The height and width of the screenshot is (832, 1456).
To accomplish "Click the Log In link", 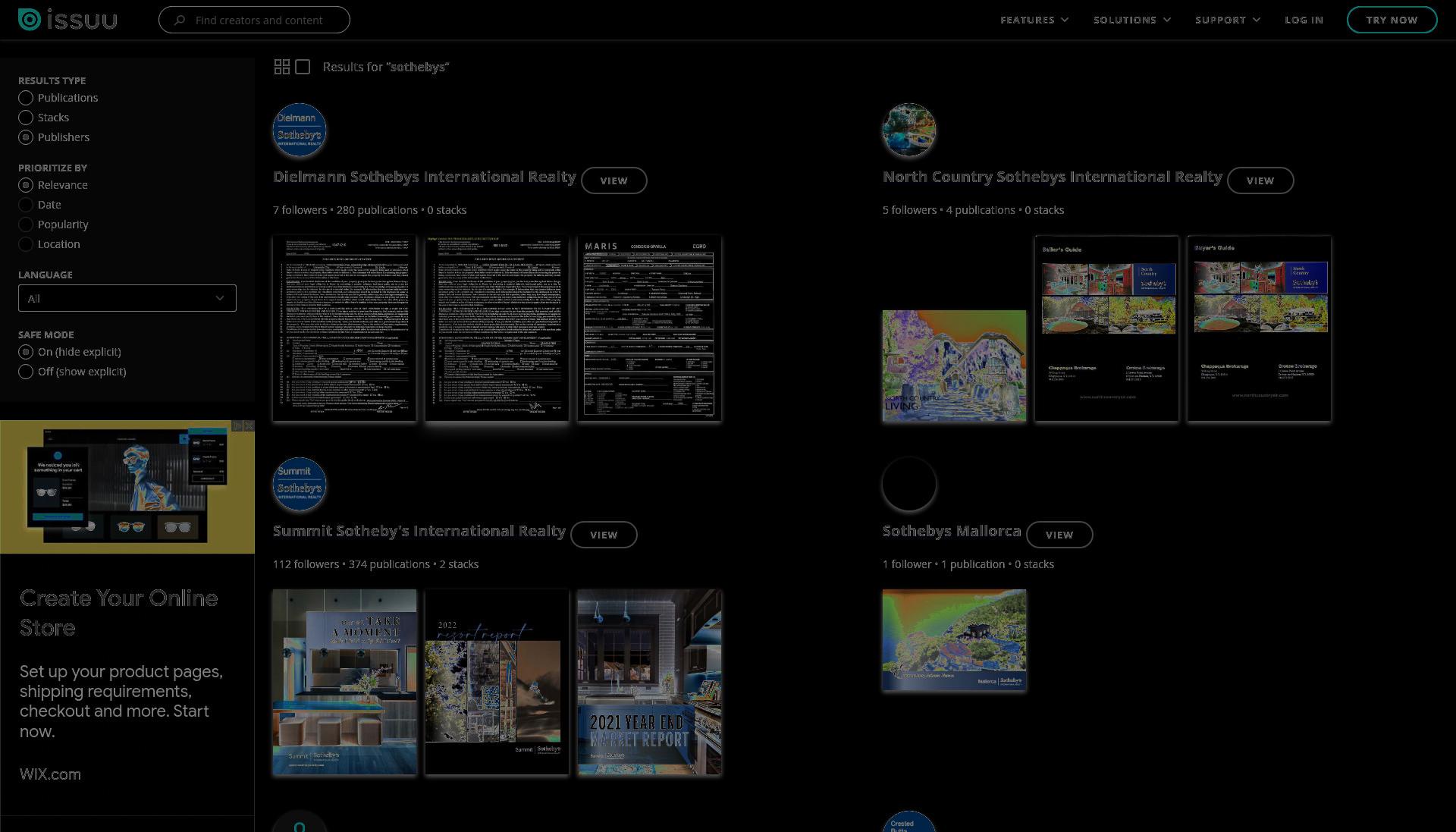I will click(1304, 20).
